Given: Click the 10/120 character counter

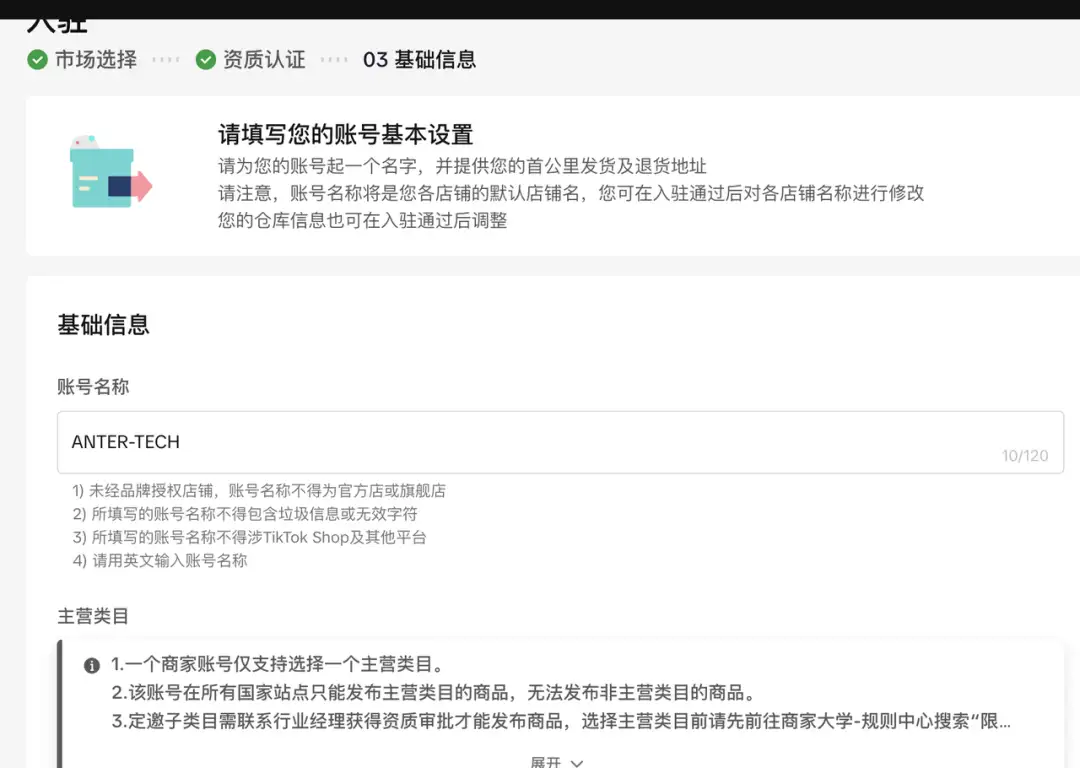Looking at the screenshot, I should tap(1024, 456).
